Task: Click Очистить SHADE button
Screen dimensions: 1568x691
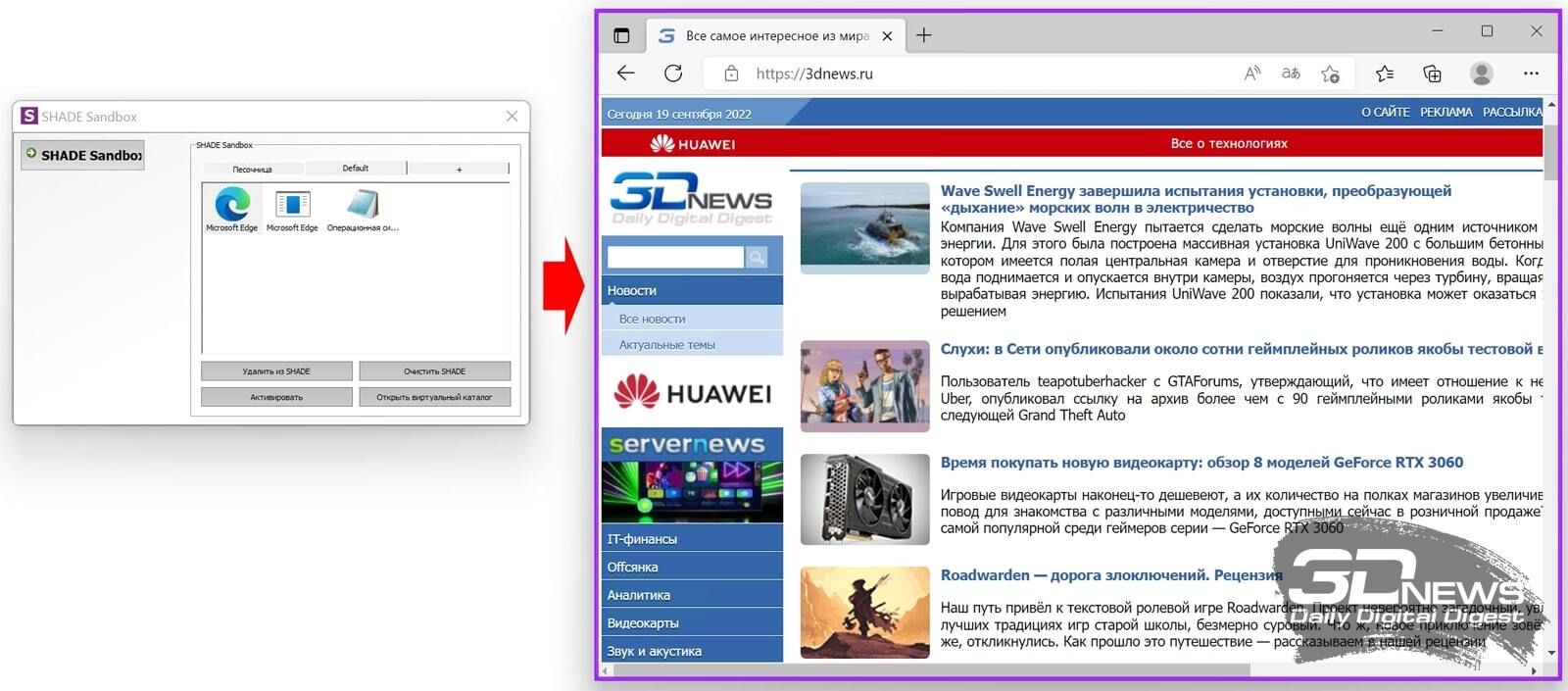Action: (435, 371)
